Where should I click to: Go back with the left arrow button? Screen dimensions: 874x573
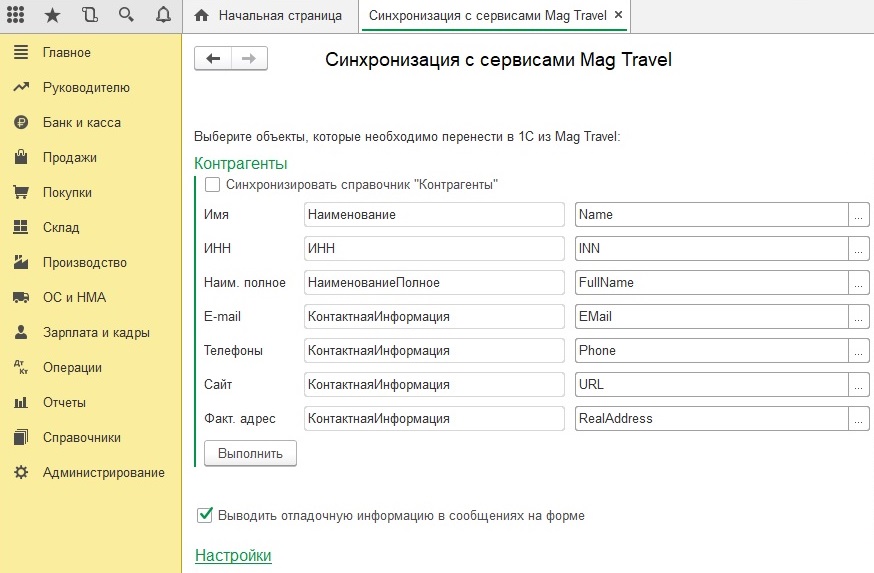pyautogui.click(x=213, y=59)
